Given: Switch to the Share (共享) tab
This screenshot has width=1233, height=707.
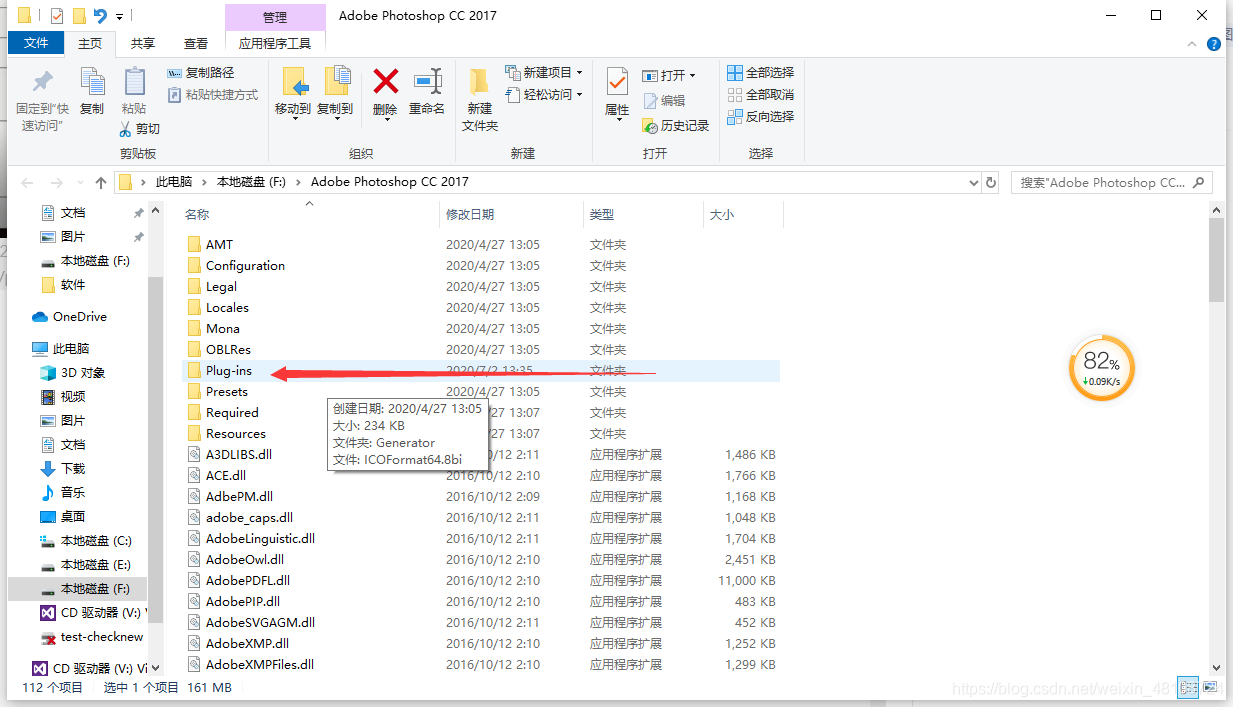Looking at the screenshot, I should [x=143, y=43].
